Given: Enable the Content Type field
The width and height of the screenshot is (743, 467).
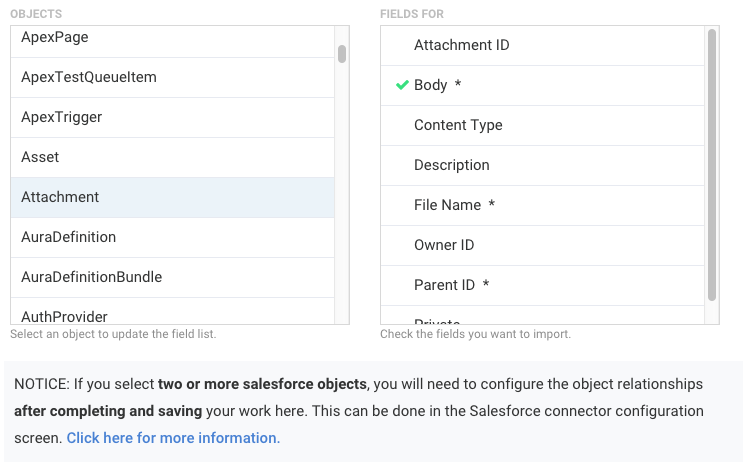Looking at the screenshot, I should 458,125.
